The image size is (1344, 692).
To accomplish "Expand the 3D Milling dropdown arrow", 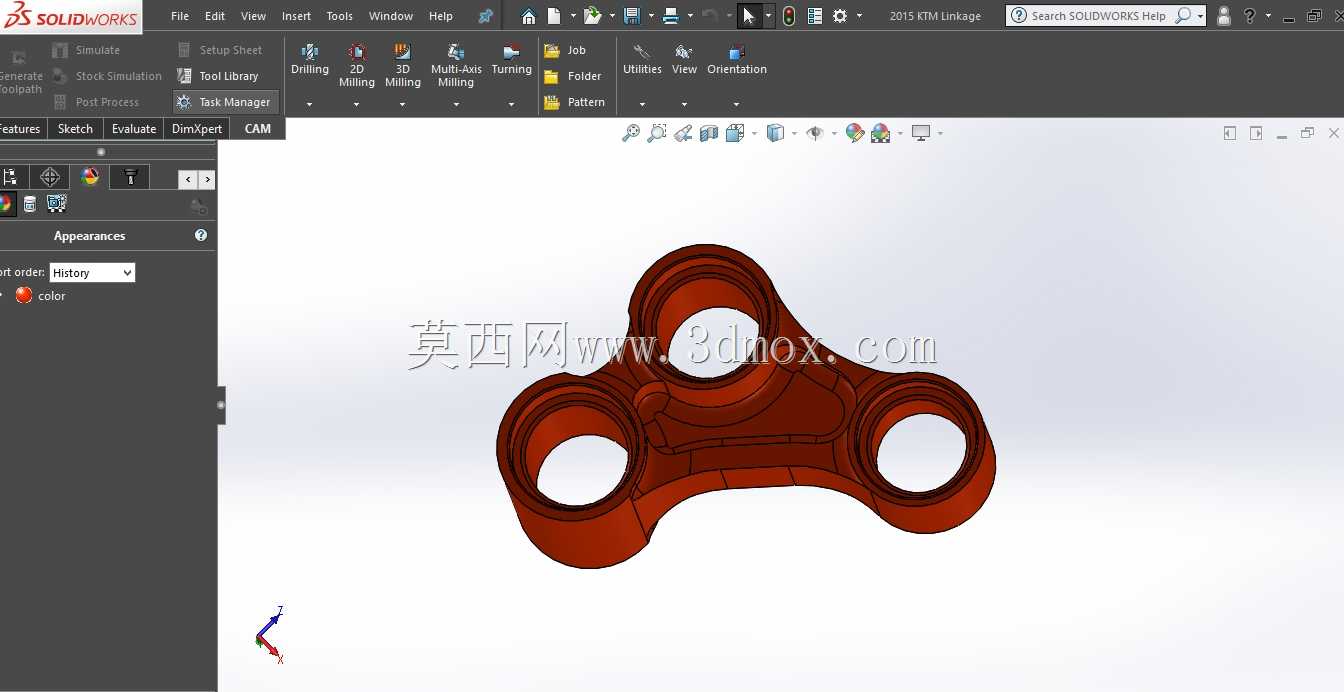I will coord(402,104).
